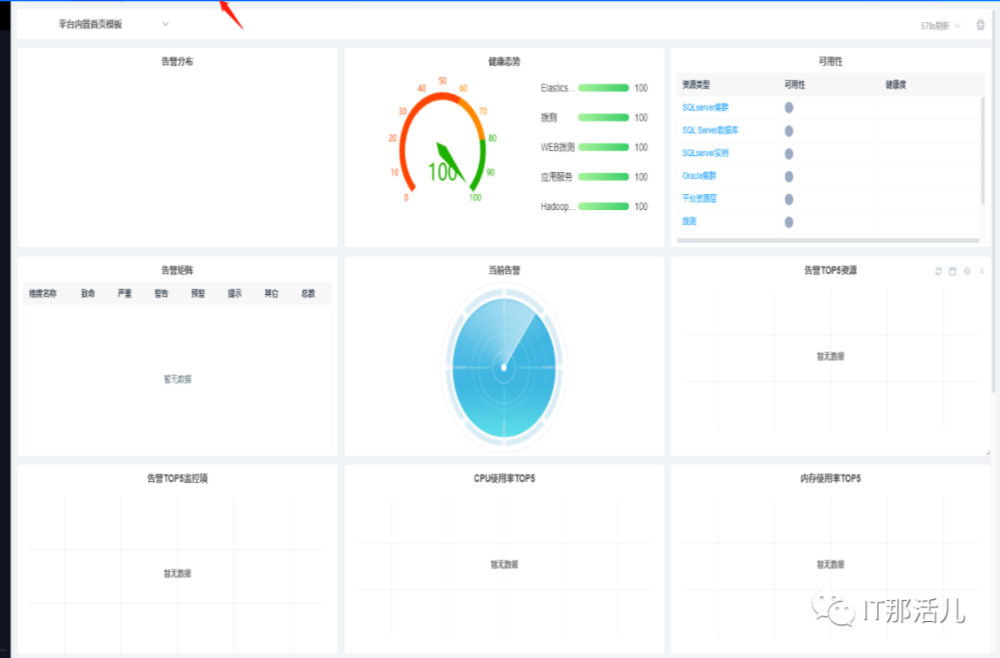Click the 健康态势 panel title
Screen dimensions: 1000x658
(x=504, y=61)
